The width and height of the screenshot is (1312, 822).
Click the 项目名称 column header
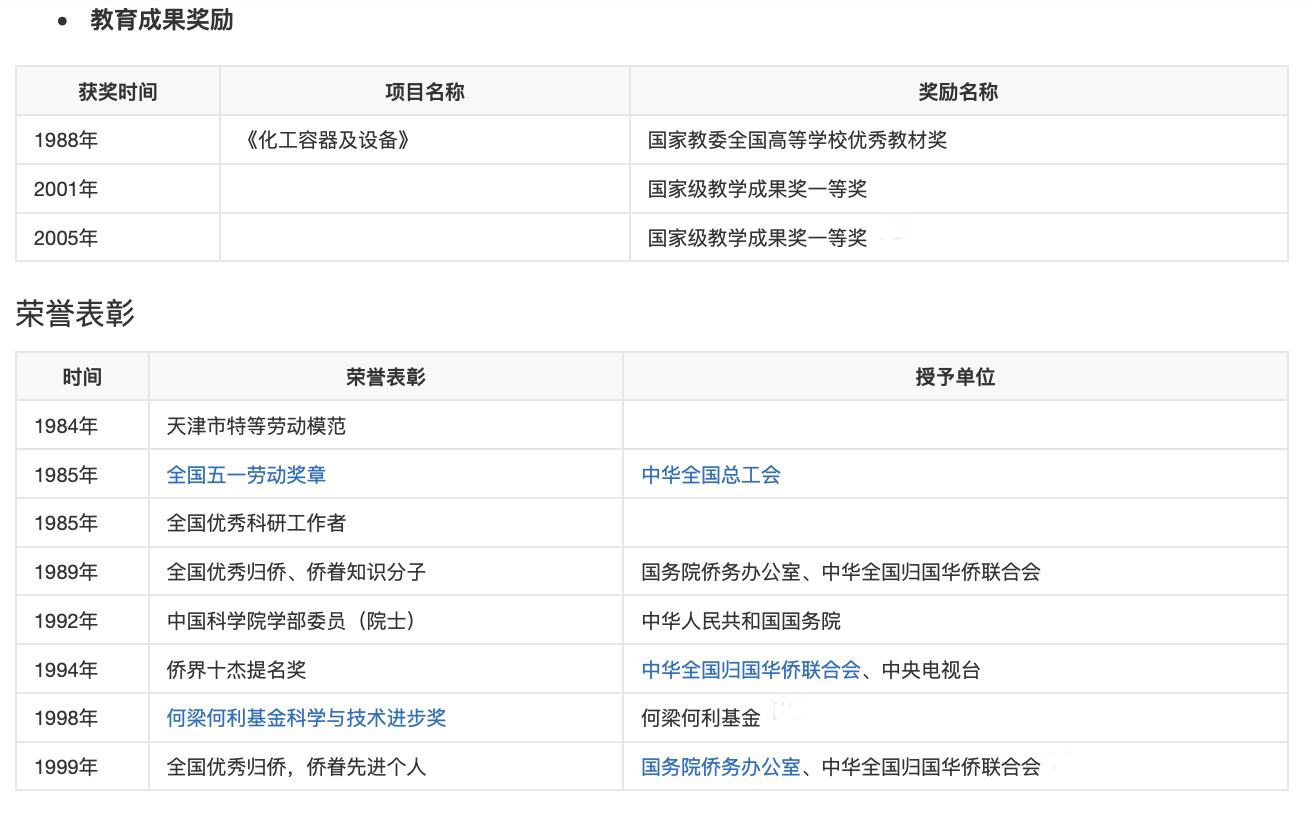coord(425,92)
